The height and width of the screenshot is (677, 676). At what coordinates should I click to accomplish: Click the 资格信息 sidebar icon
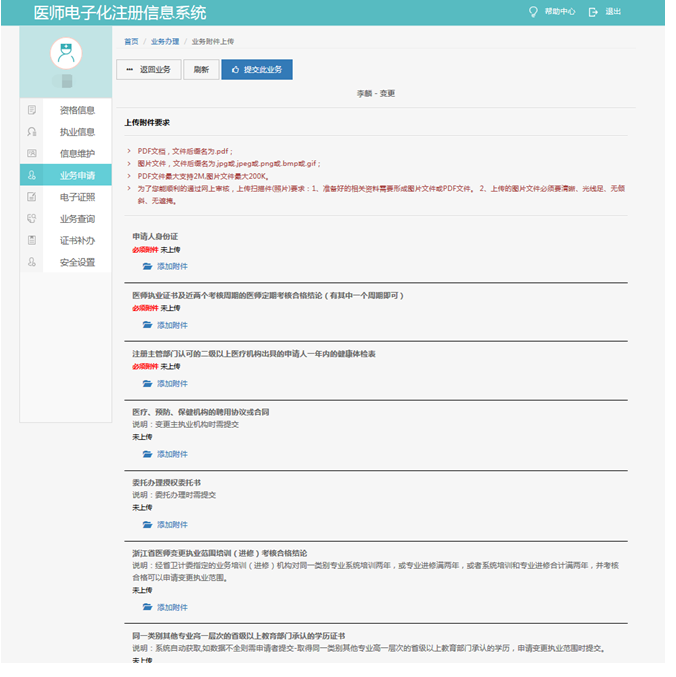(32, 110)
